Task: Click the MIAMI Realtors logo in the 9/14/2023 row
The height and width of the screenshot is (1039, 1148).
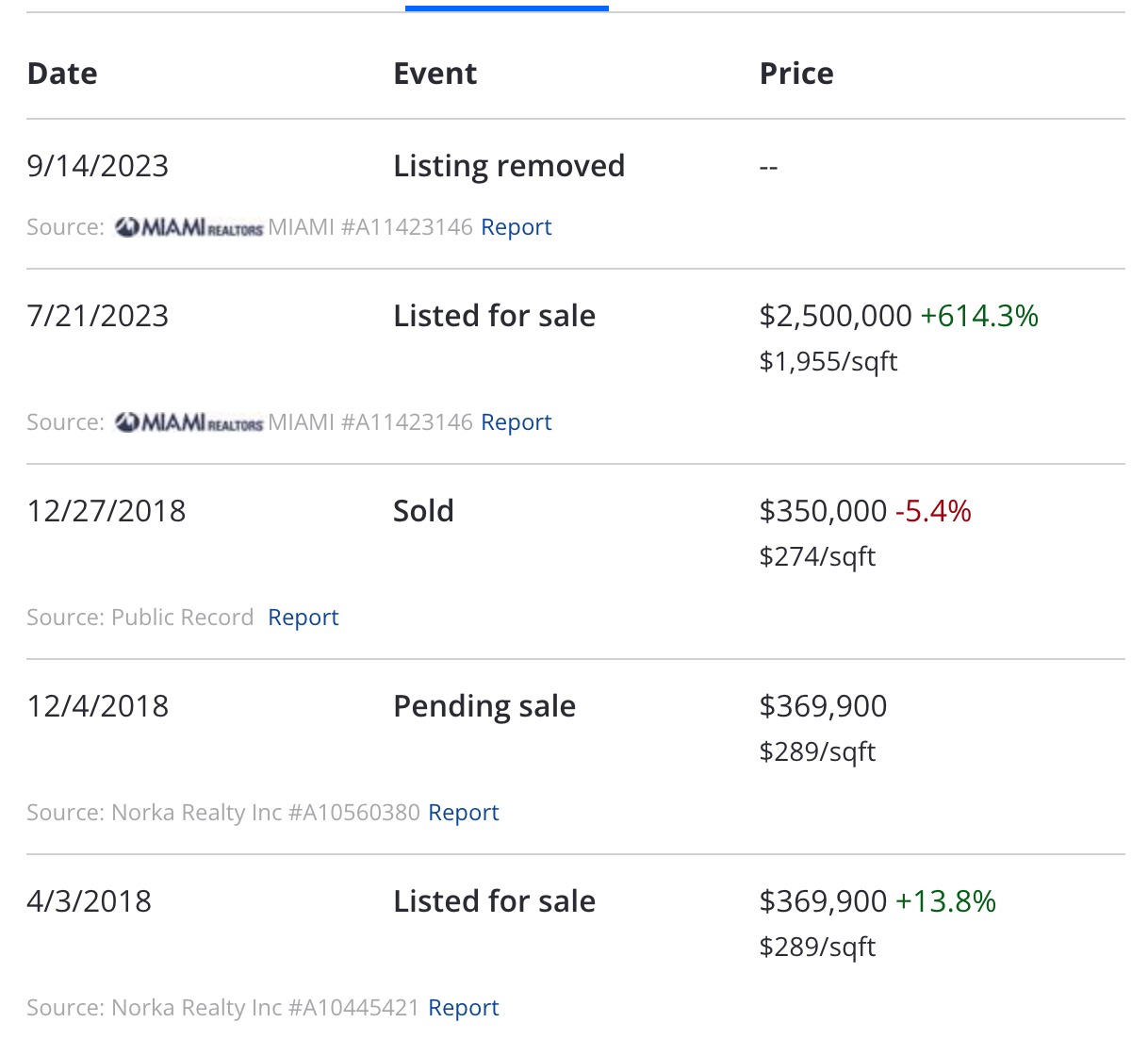Action: pyautogui.click(x=189, y=227)
